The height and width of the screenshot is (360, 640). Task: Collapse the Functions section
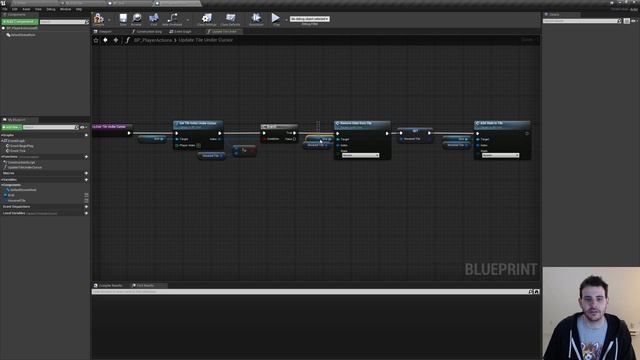pos(2,157)
